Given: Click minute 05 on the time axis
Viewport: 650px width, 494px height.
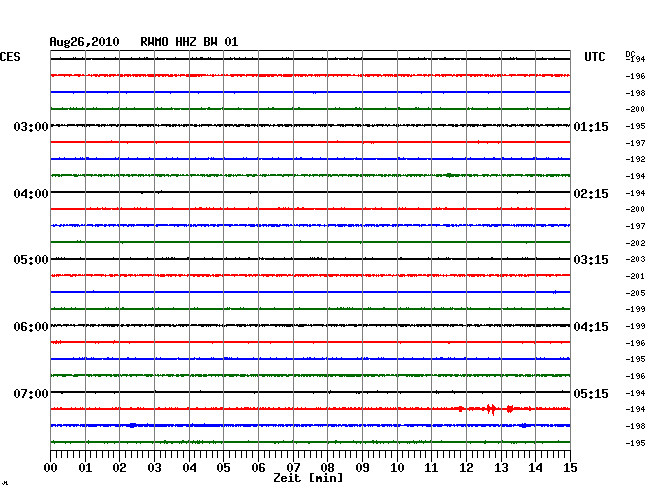Looking at the screenshot, I should (x=223, y=468).
